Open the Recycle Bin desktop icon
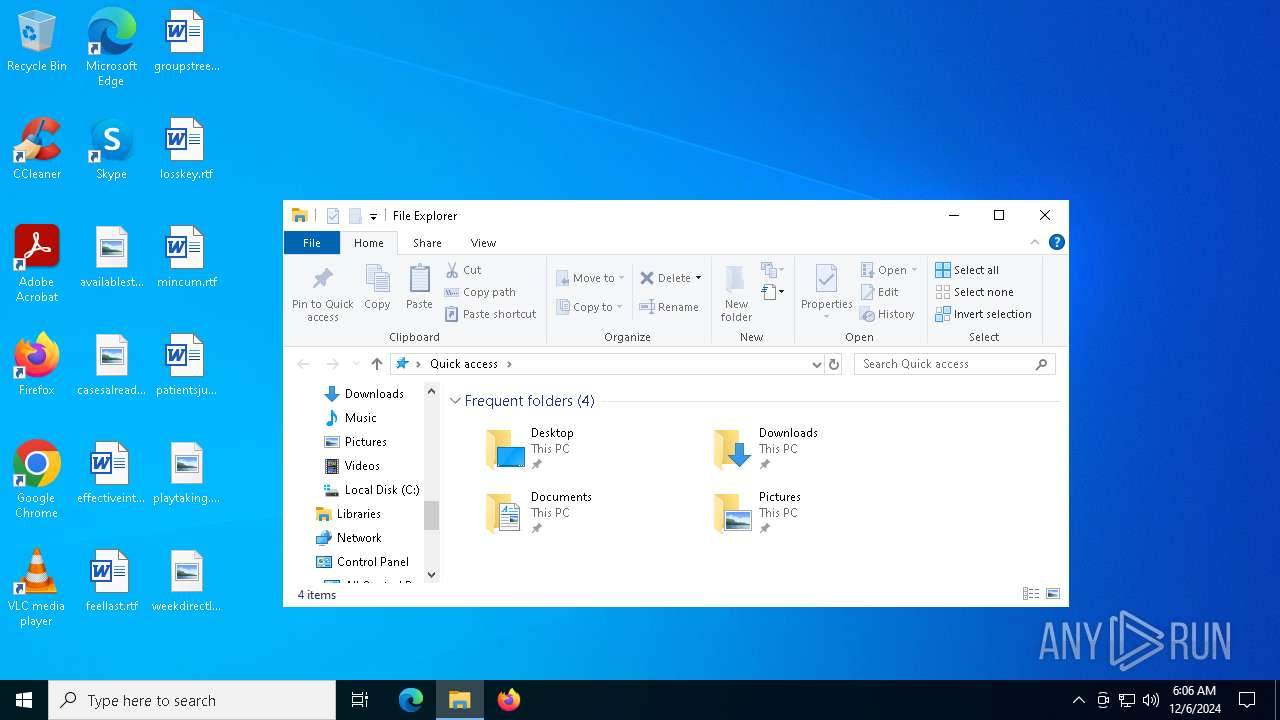Viewport: 1280px width, 720px height. (x=37, y=42)
